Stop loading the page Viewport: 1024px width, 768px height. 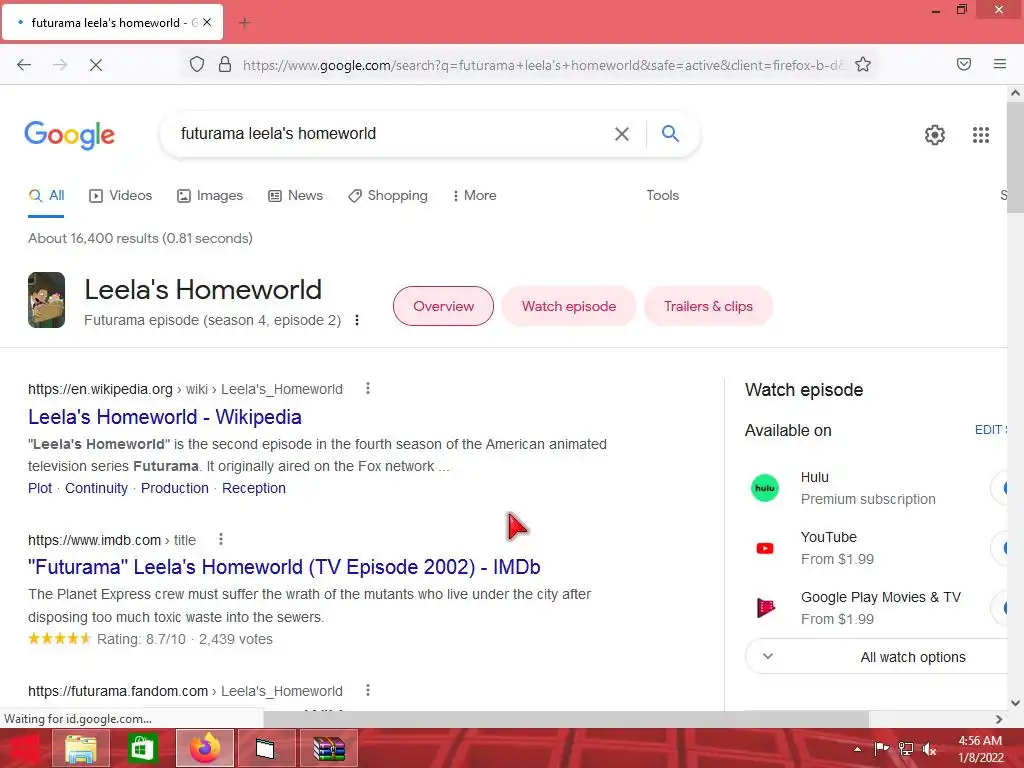coord(95,65)
